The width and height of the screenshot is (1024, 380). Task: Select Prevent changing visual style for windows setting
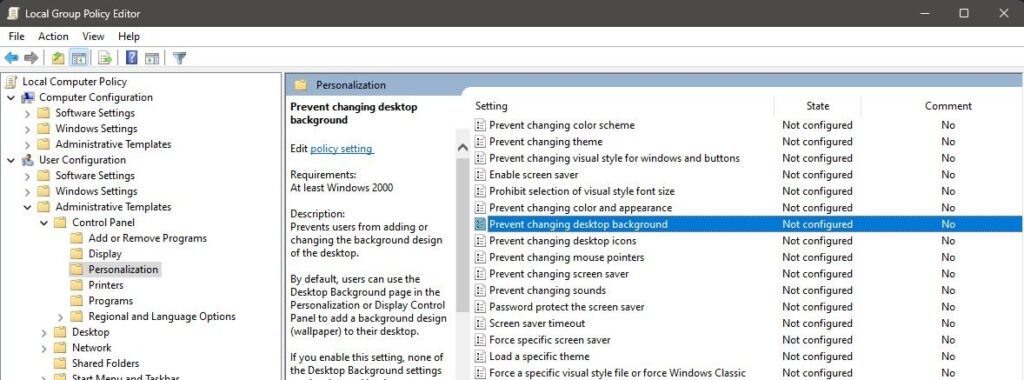(x=615, y=158)
